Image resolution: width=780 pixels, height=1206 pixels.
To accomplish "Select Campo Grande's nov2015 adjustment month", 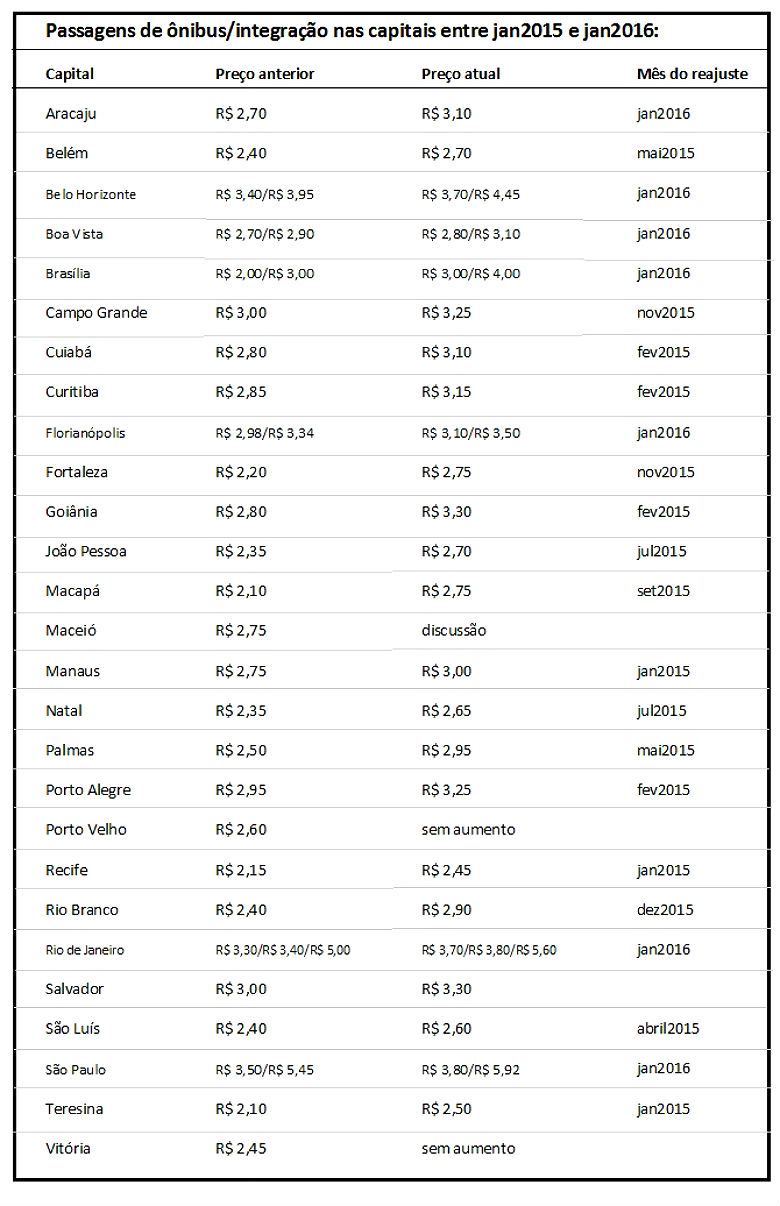I will 665,313.
